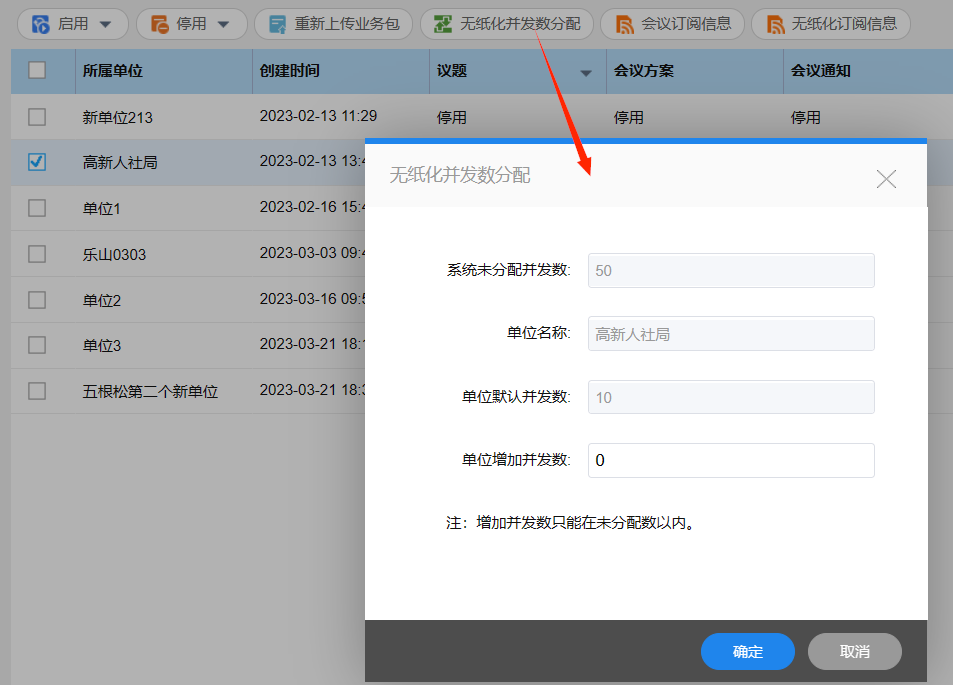
Task: Open the 议题 column filter arrow
Action: 586,73
